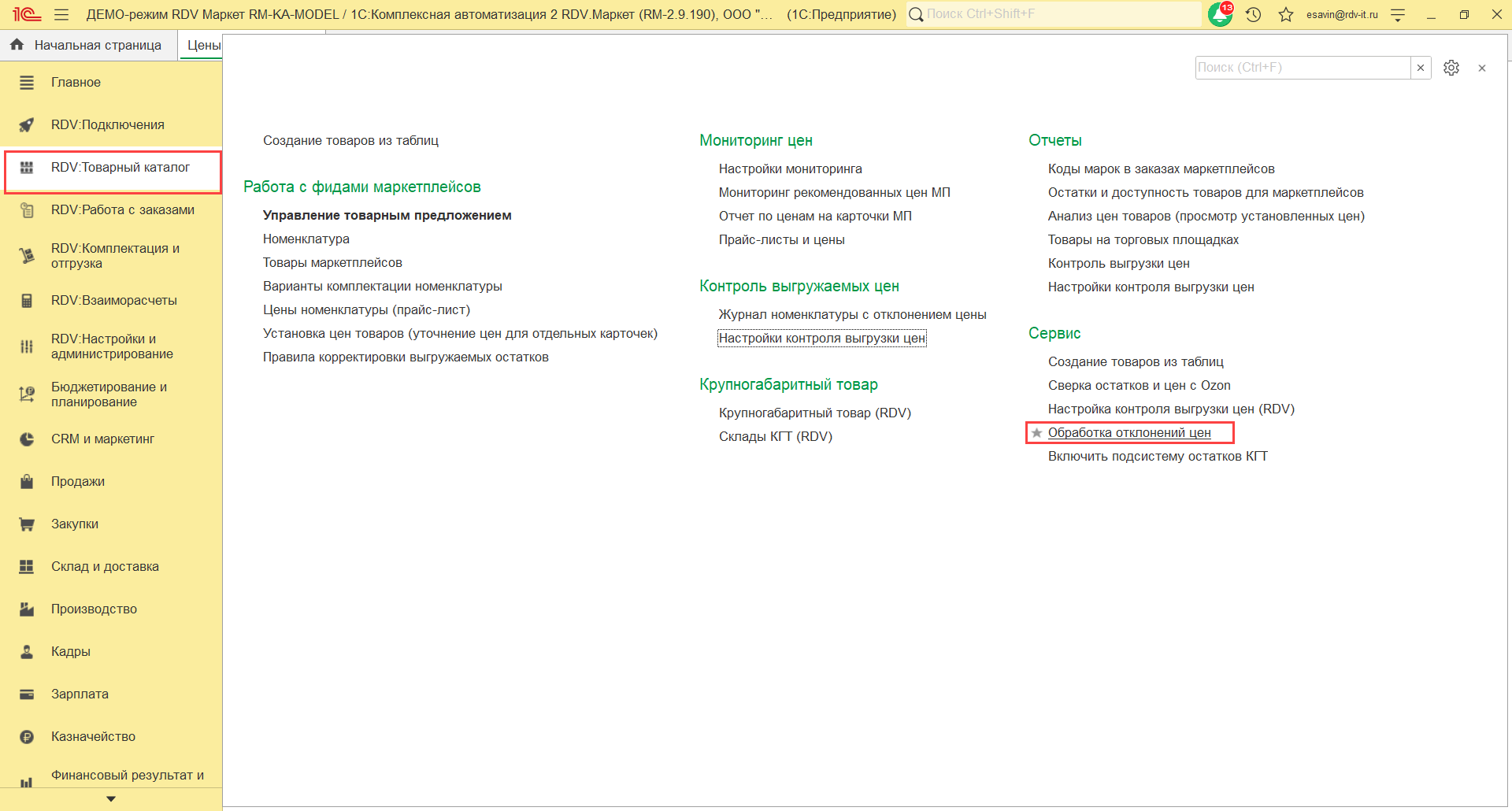1512x811 pixels.
Task: Click the Казначейство ruble icon
Action: pyautogui.click(x=27, y=737)
